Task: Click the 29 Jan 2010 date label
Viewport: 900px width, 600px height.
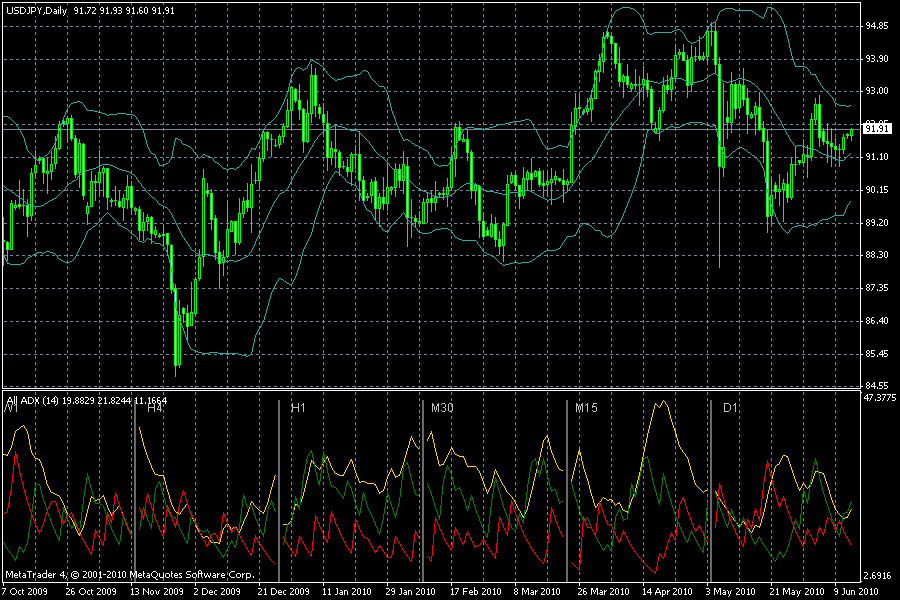Action: tap(410, 591)
